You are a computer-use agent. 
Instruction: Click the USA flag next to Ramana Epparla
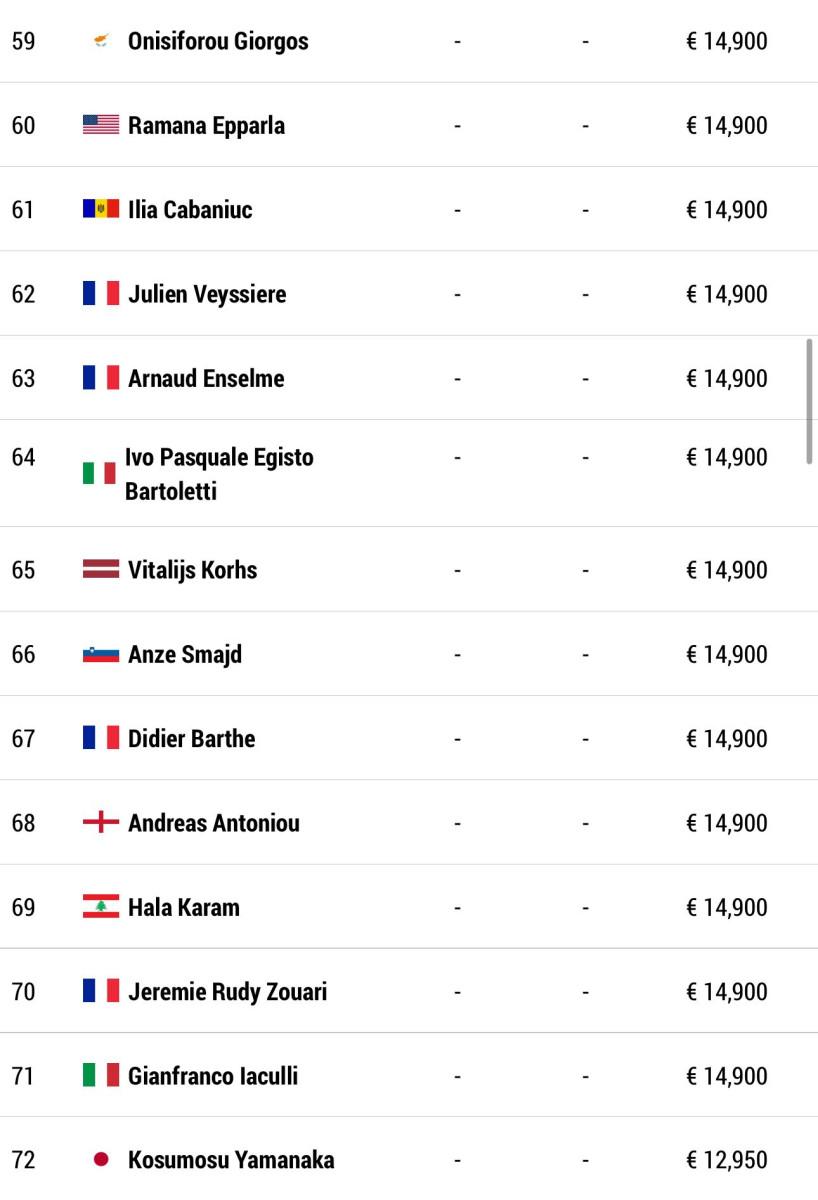tap(101, 125)
